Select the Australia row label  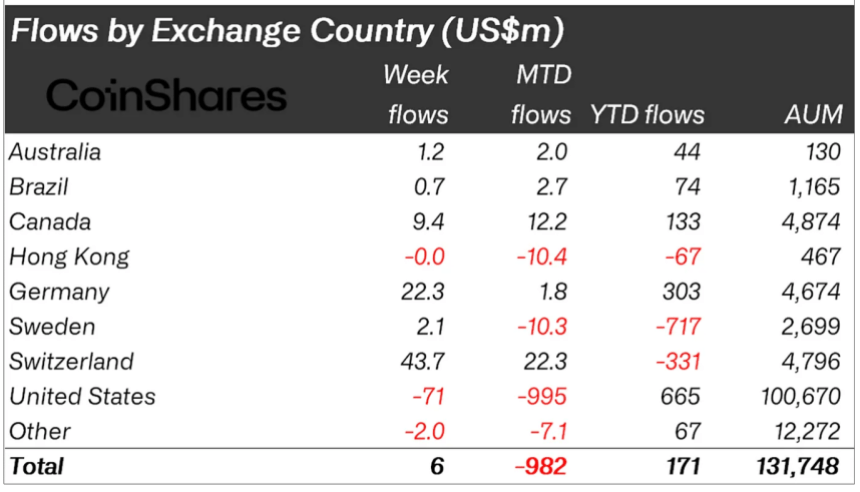55,152
